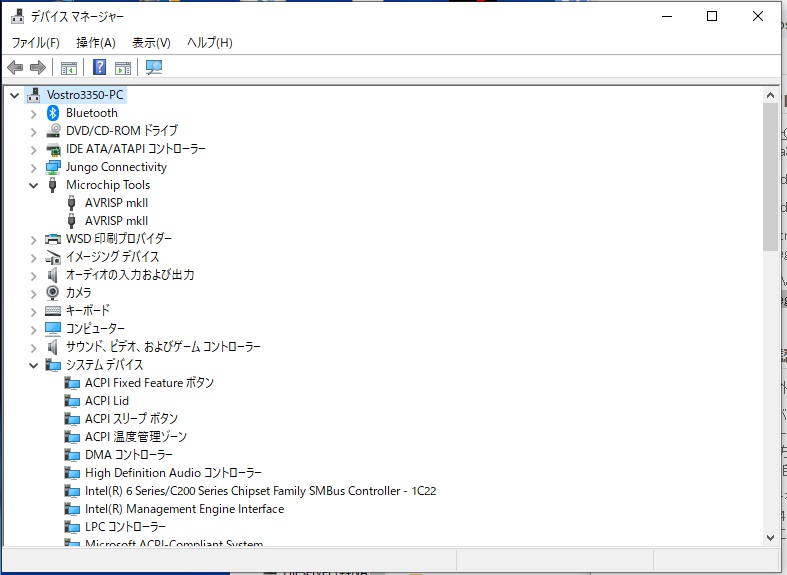The height and width of the screenshot is (575, 787).
Task: Expand the DVD/CD-ROM ドライブ category
Action: pyautogui.click(x=34, y=132)
